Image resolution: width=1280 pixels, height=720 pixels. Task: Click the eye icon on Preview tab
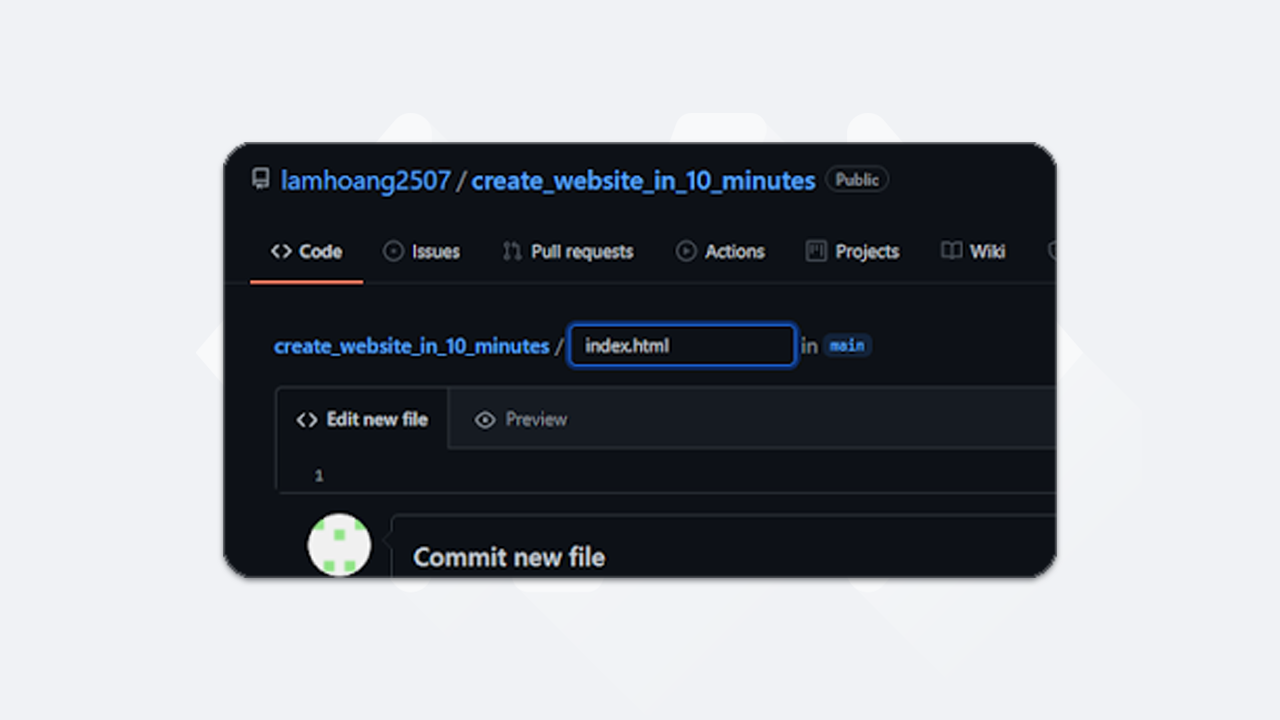[485, 419]
